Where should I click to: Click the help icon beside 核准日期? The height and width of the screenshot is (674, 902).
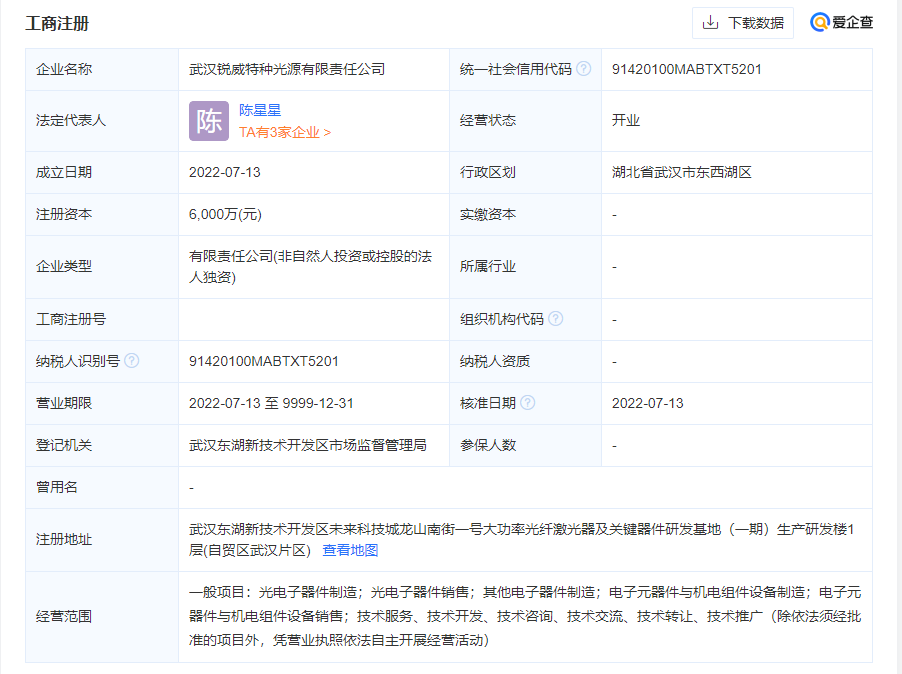click(x=528, y=403)
